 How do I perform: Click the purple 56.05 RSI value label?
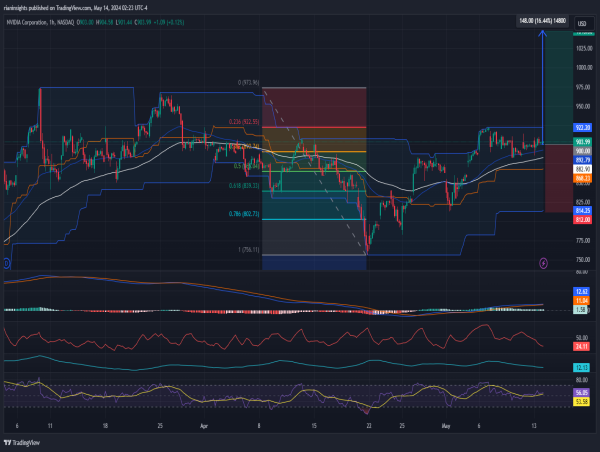(581, 393)
